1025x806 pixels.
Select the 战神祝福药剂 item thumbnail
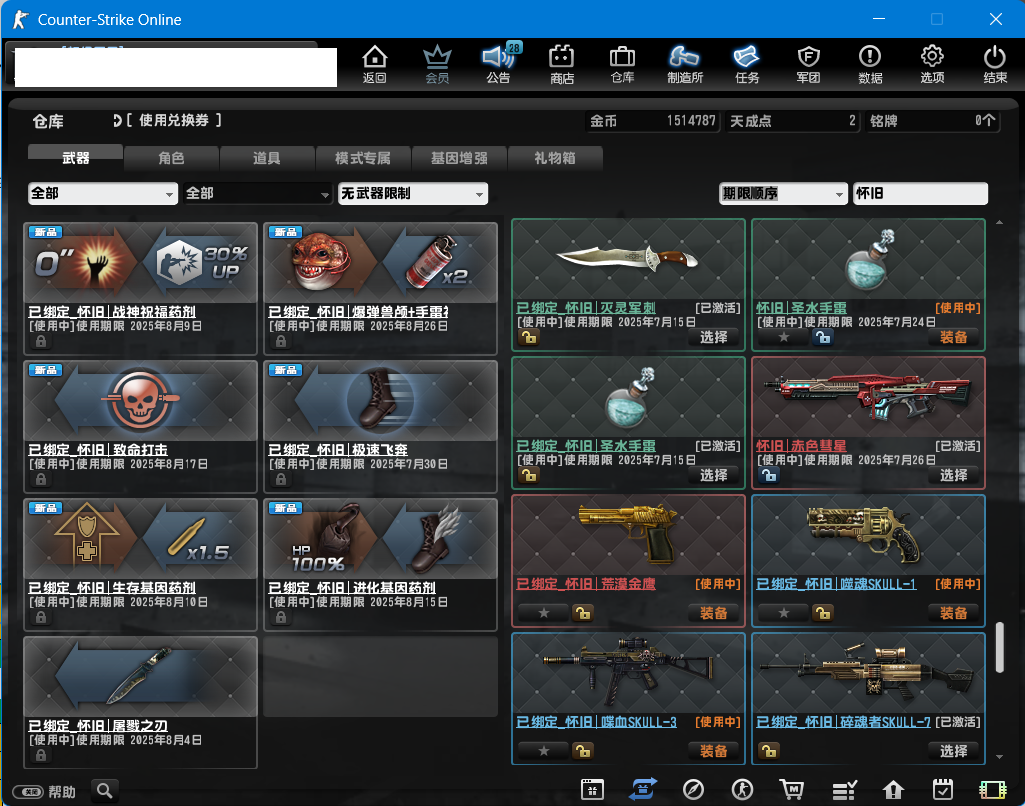[141, 263]
